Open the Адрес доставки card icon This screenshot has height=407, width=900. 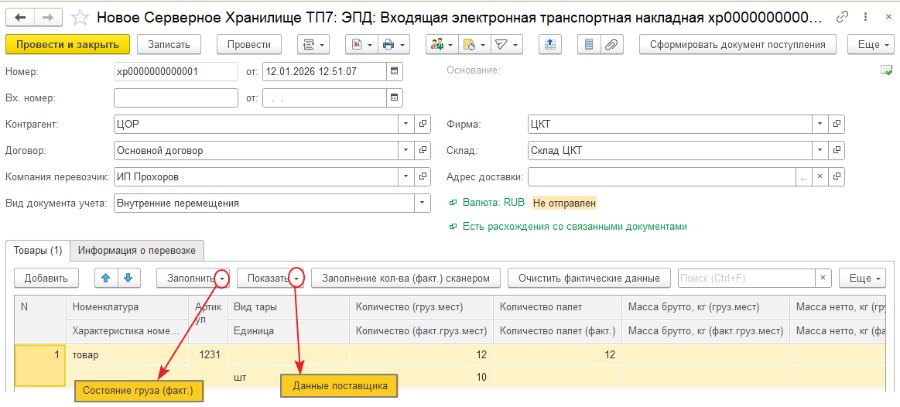837,176
